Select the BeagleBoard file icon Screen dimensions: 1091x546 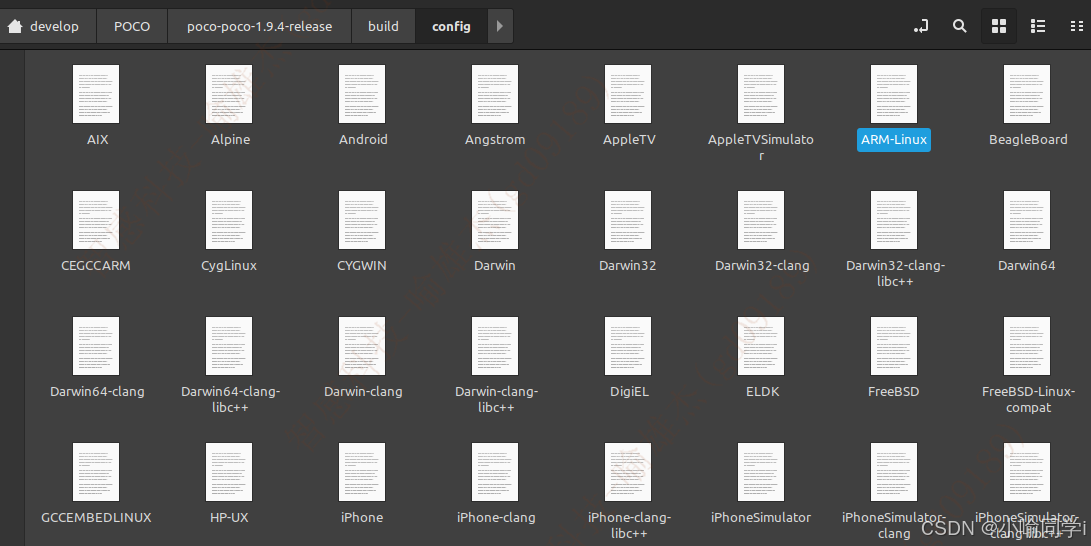click(1027, 94)
